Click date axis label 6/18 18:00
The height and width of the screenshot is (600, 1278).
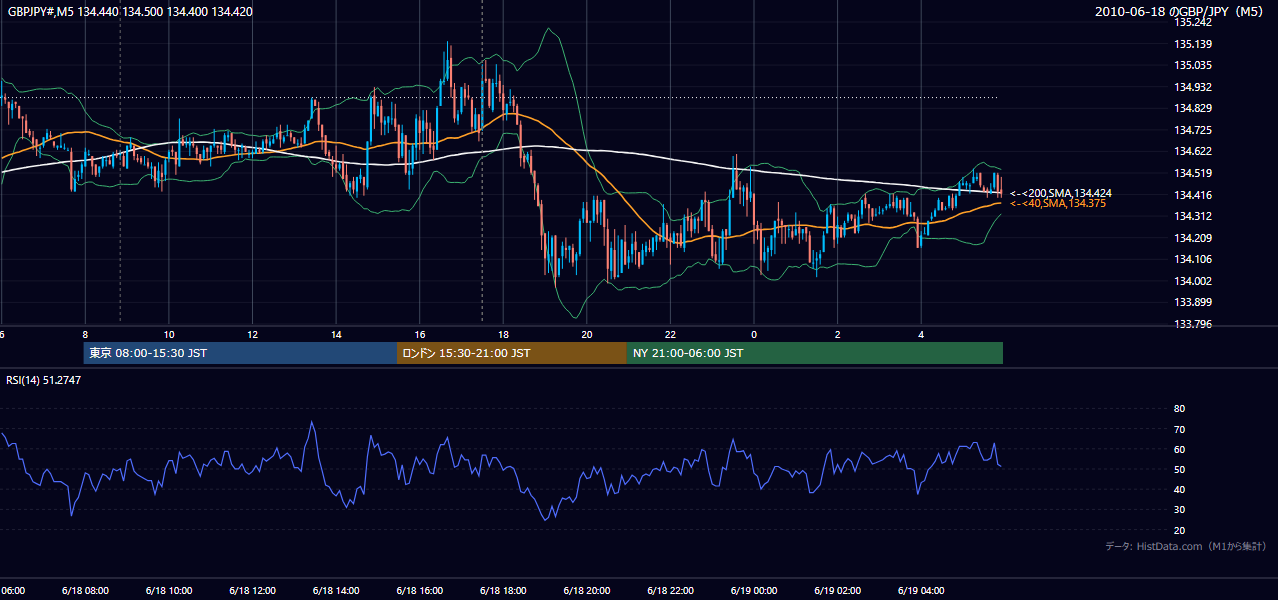coord(502,590)
